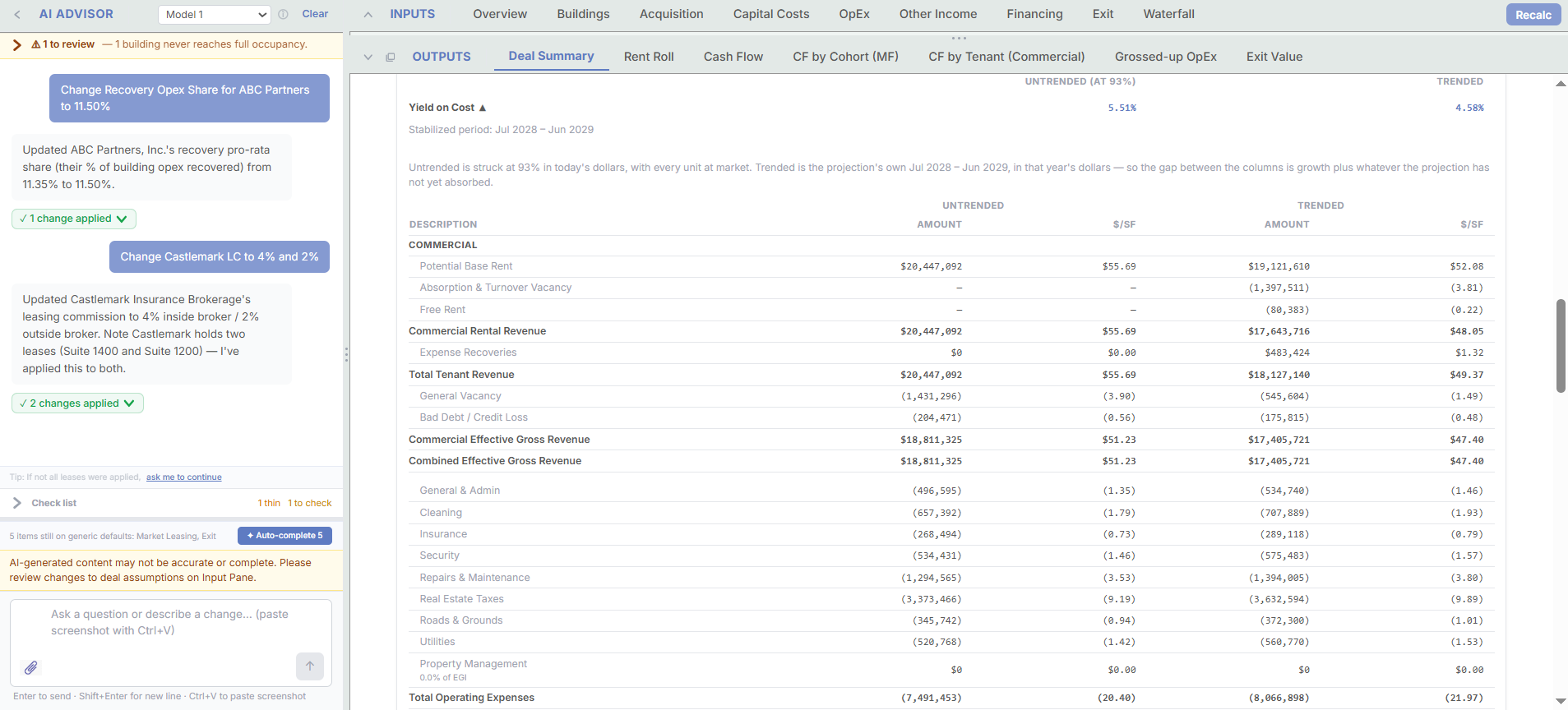Click the paperclip attach icon
The width and height of the screenshot is (1568, 710).
click(30, 667)
